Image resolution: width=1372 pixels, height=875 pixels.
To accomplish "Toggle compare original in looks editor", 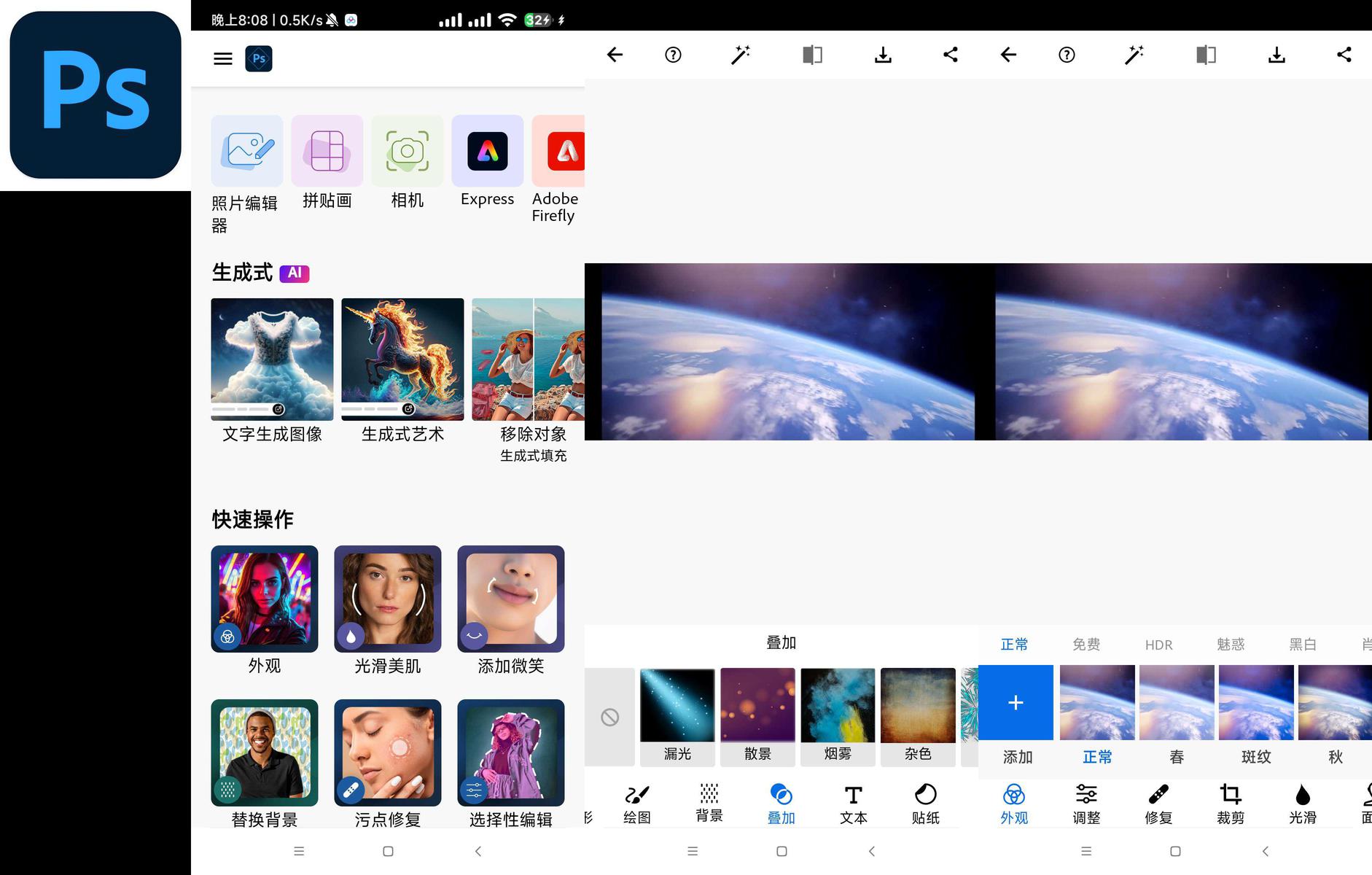I will [x=1206, y=55].
